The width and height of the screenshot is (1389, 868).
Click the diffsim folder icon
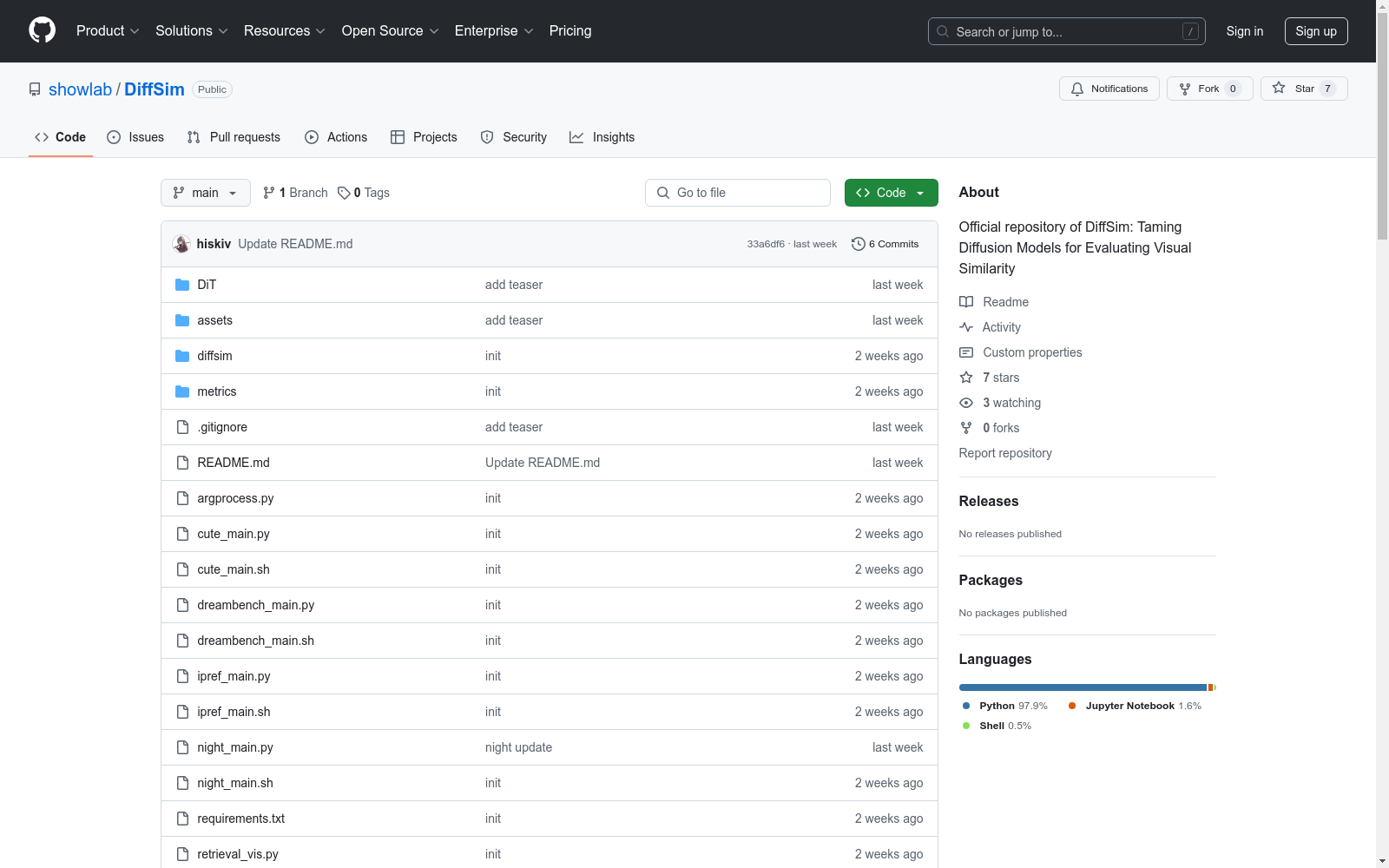click(x=182, y=356)
